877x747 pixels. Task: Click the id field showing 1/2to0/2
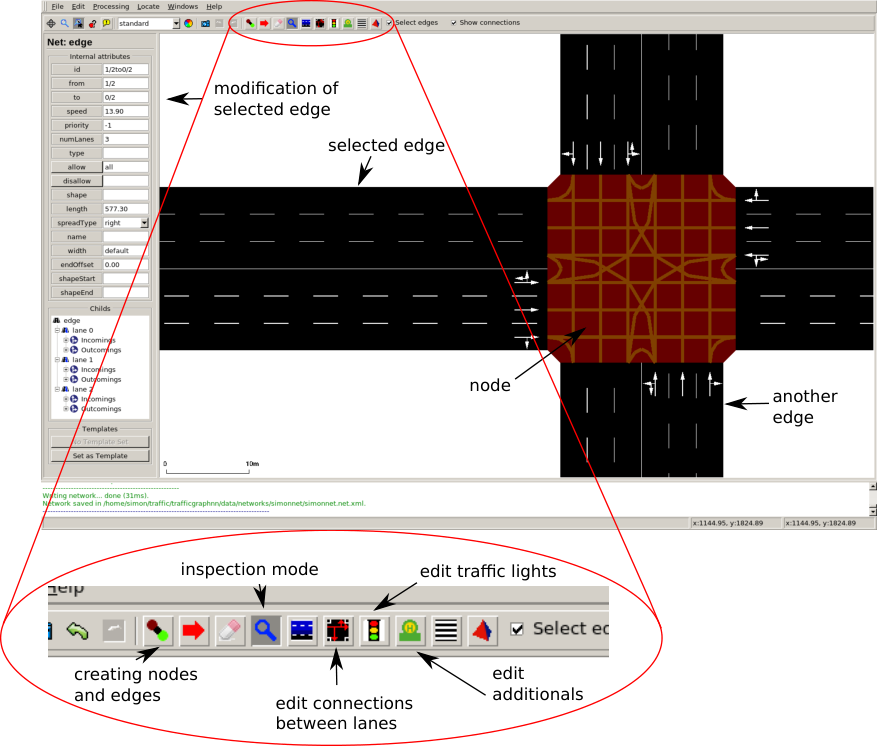pos(126,69)
